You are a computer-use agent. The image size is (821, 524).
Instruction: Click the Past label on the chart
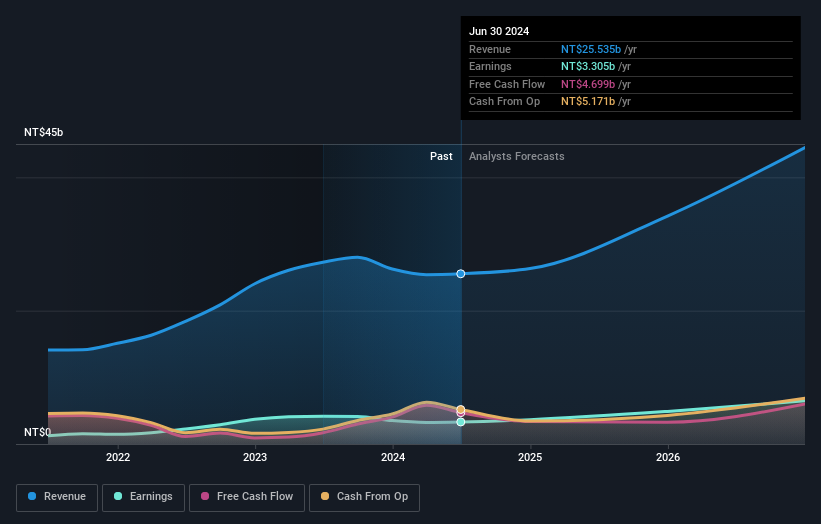[441, 157]
